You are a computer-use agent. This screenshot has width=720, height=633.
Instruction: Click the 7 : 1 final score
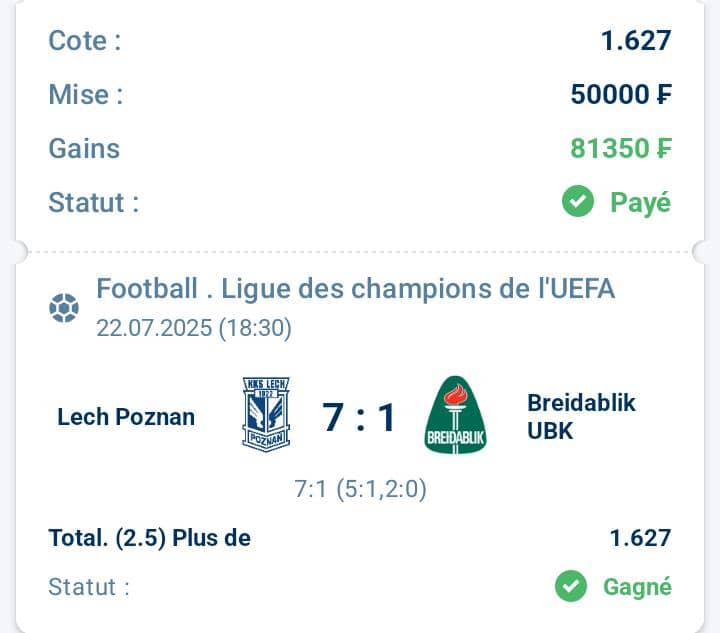pos(358,417)
